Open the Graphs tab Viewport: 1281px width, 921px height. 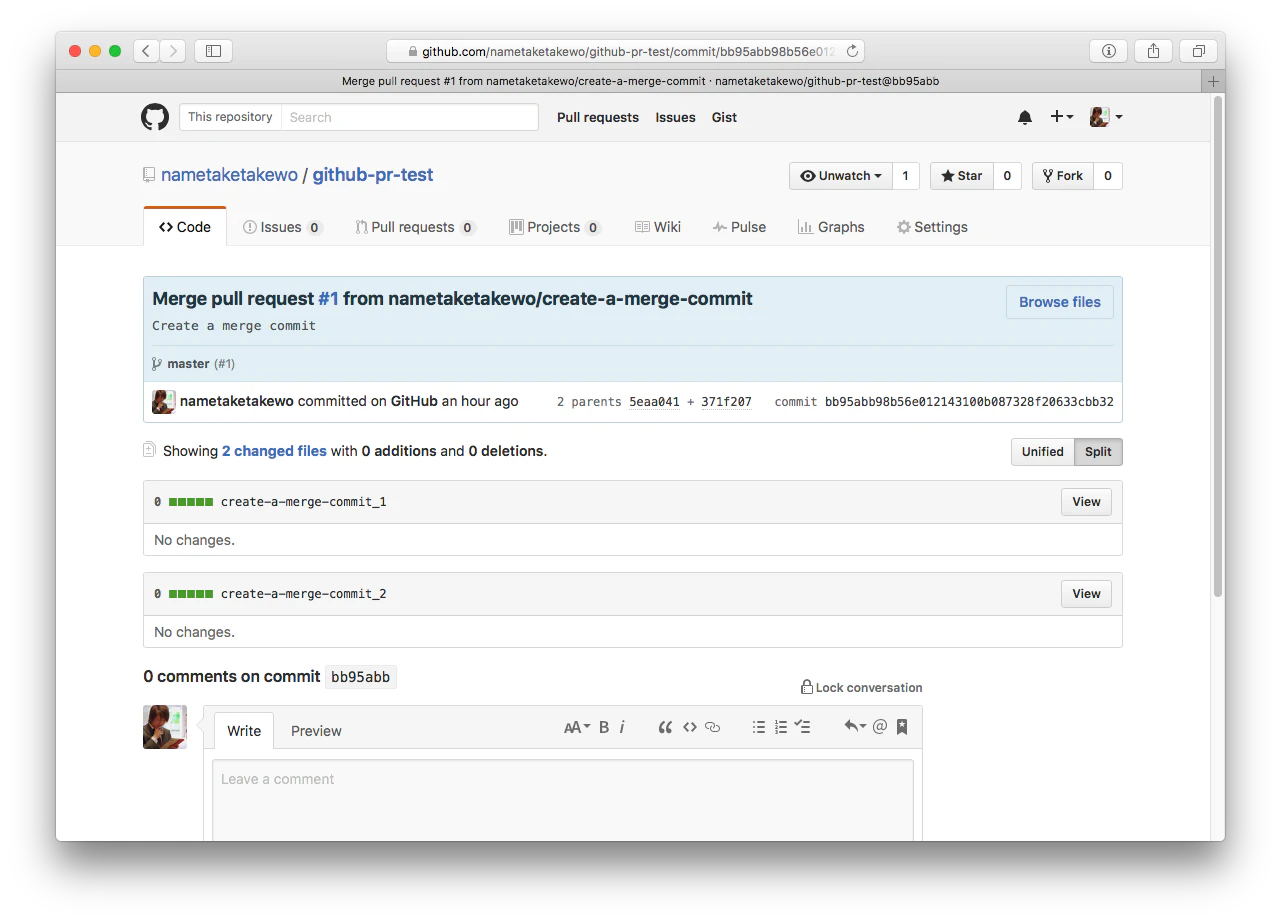(831, 227)
